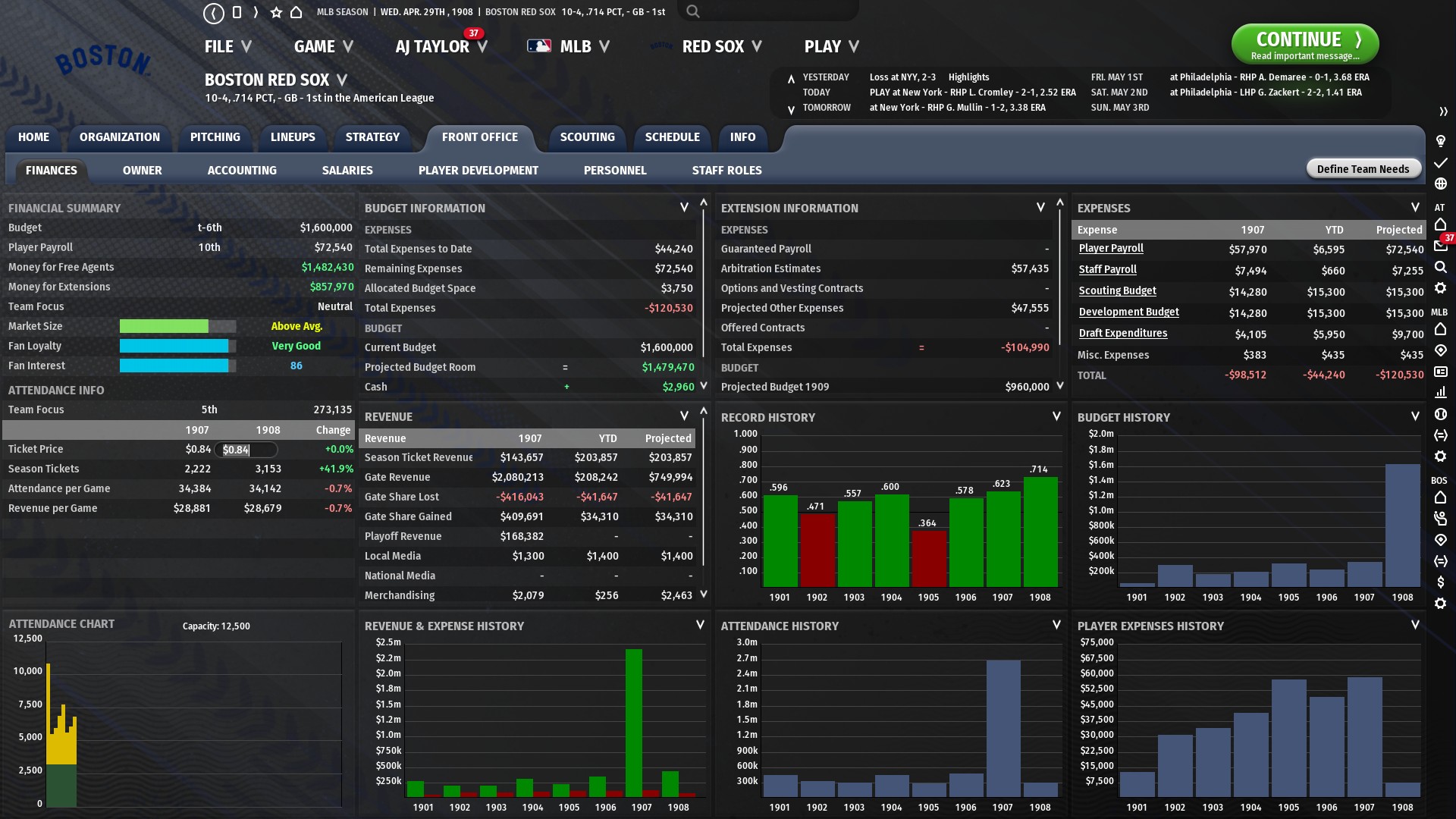1456x819 pixels.
Task: Open the Player Payroll expense link
Action: point(1110,249)
